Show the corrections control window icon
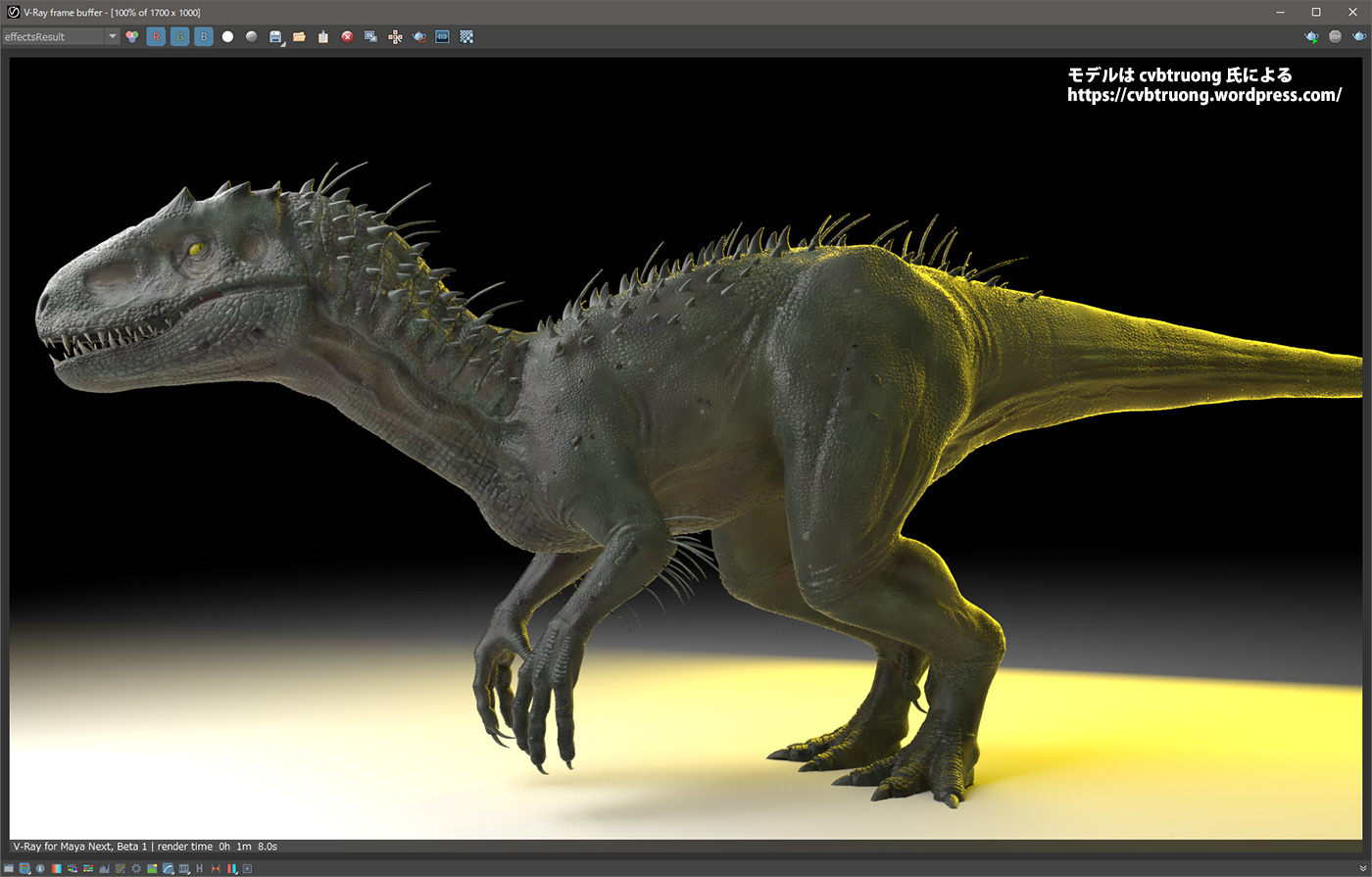Image resolution: width=1372 pixels, height=877 pixels. point(9,868)
